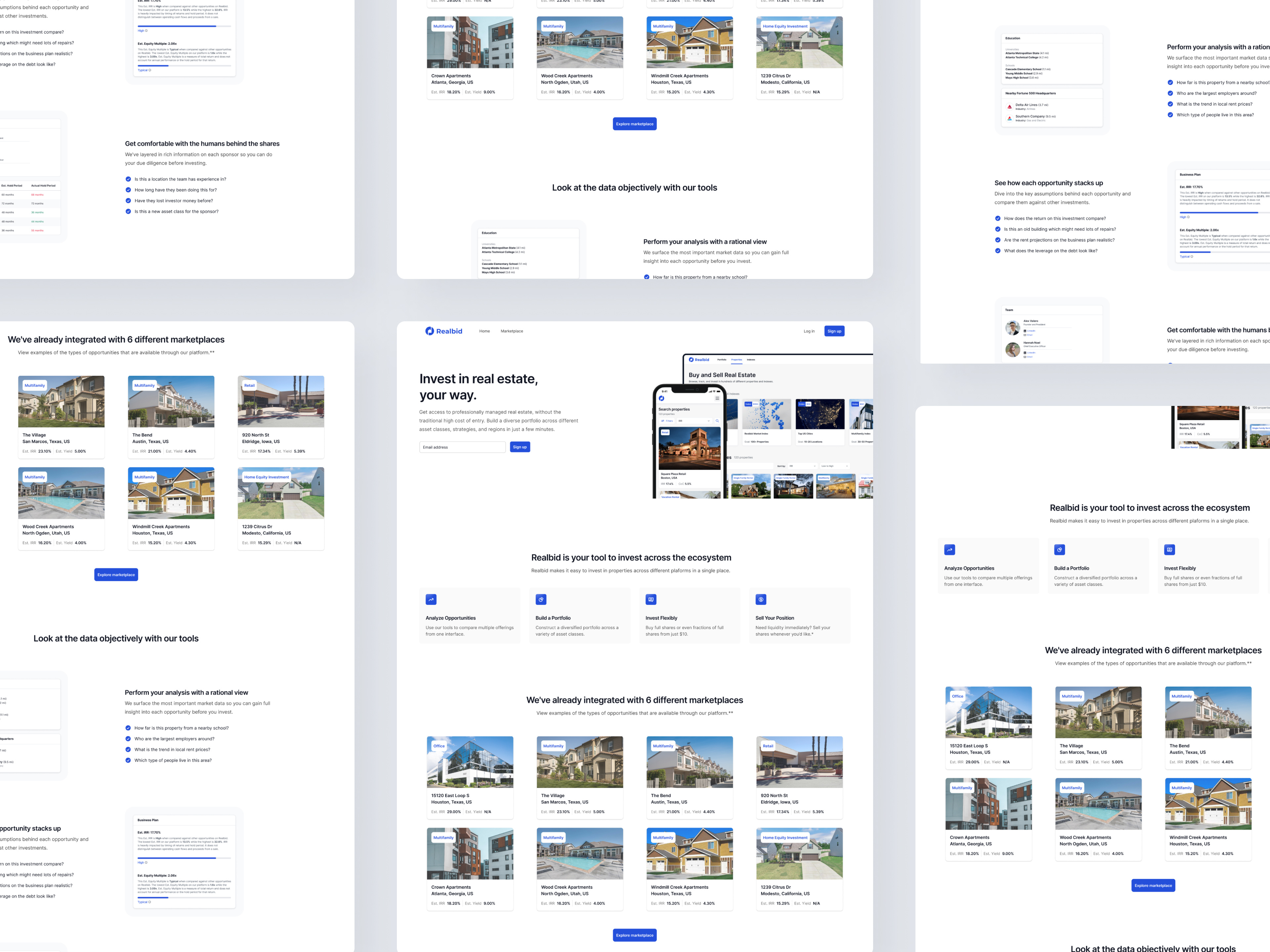Open the 'Sort by IRR' dropdown in the mockup

click(x=803, y=466)
